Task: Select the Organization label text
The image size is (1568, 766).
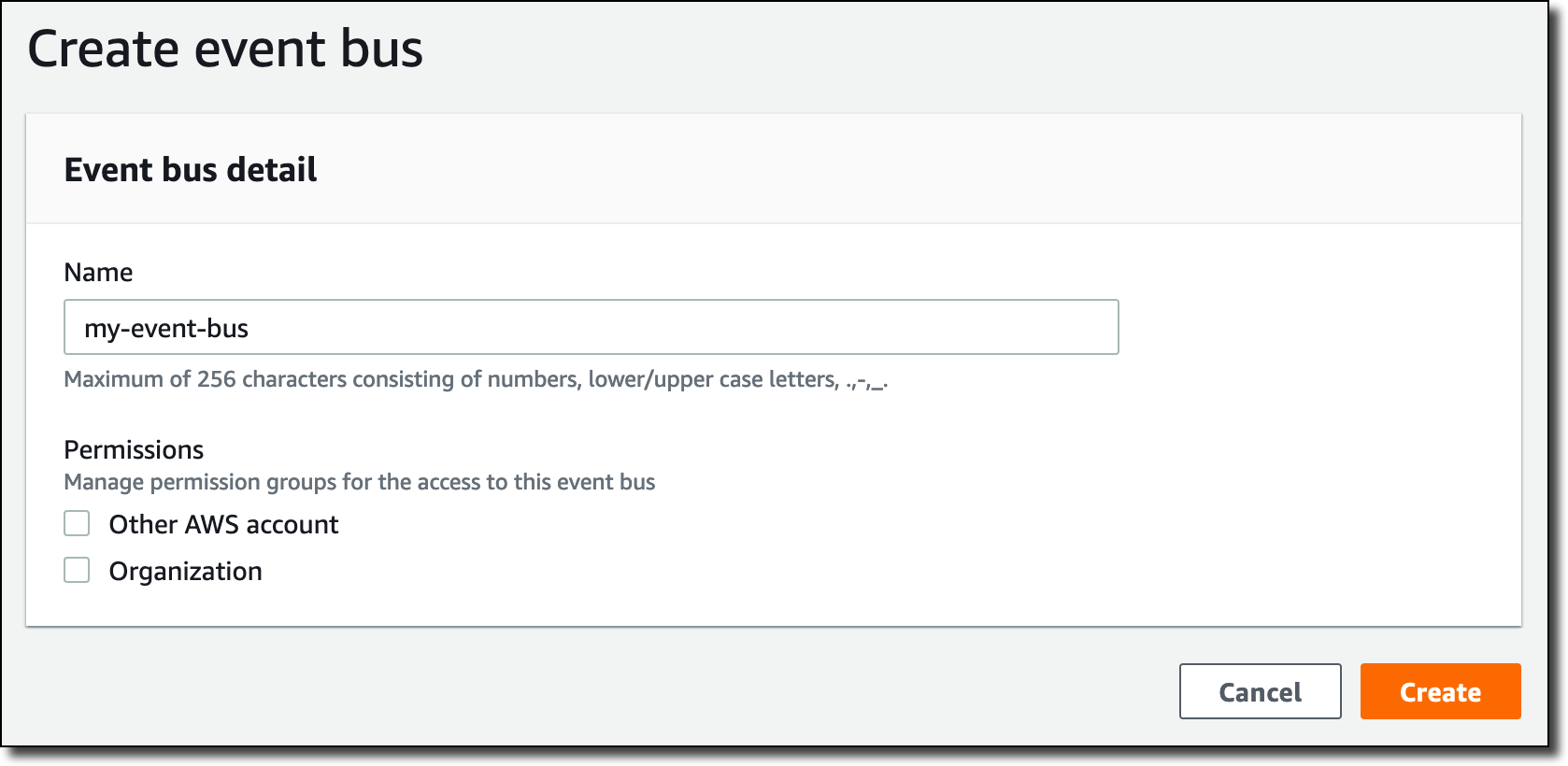Action: [185, 571]
